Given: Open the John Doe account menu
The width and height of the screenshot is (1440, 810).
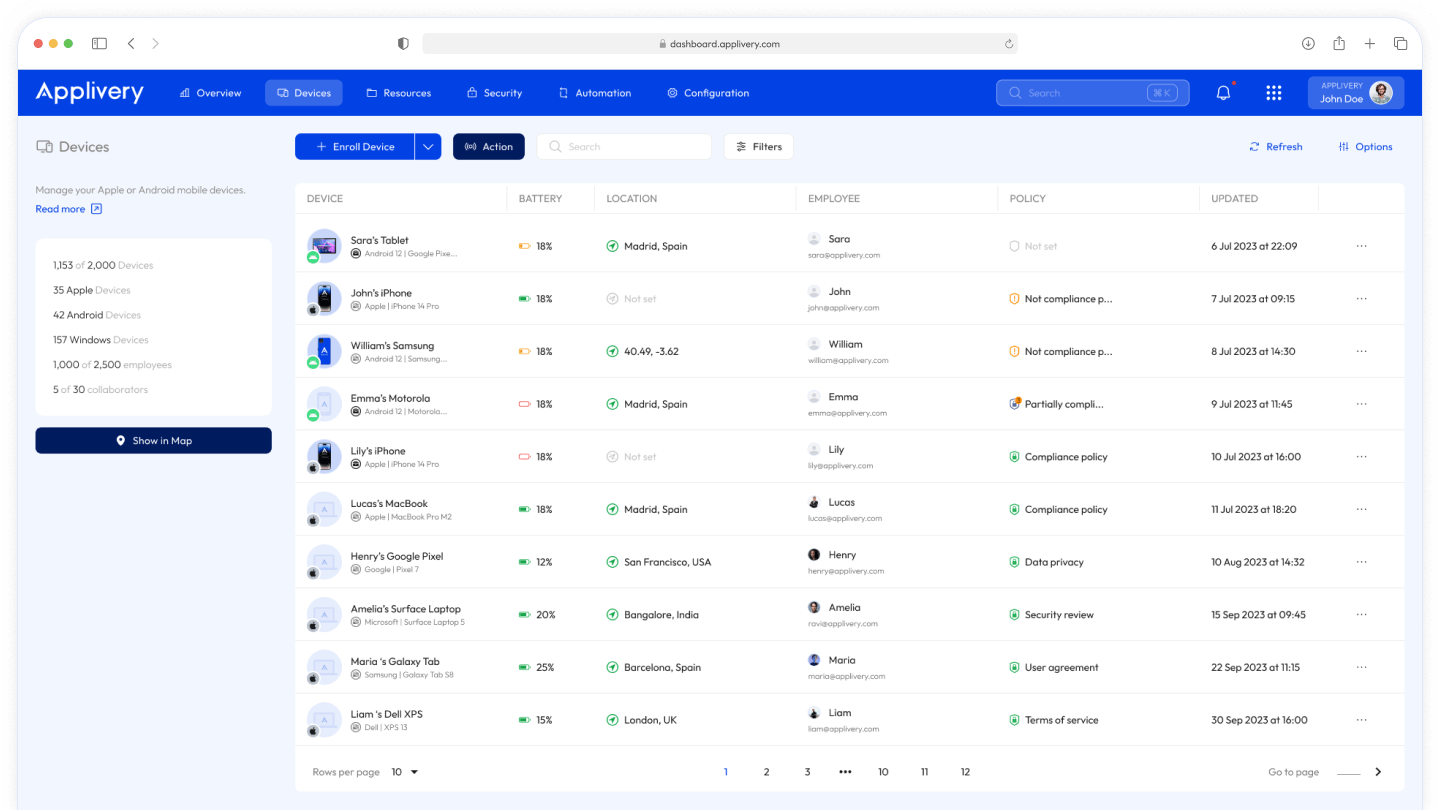Looking at the screenshot, I should coord(1355,93).
